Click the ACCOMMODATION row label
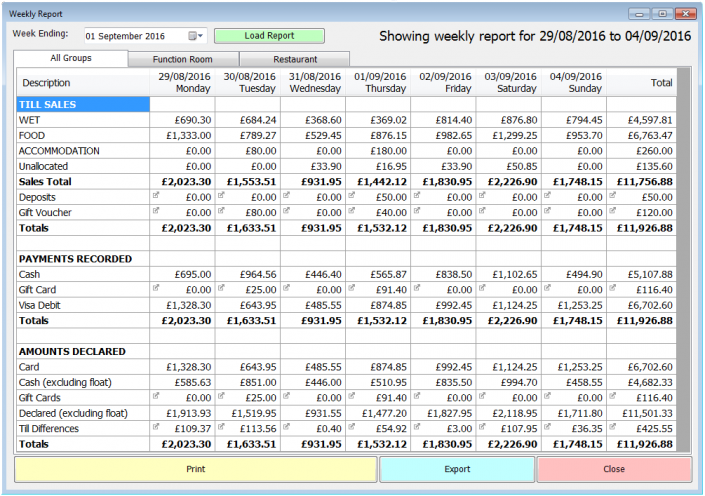This screenshot has width=705, height=496. (59, 151)
